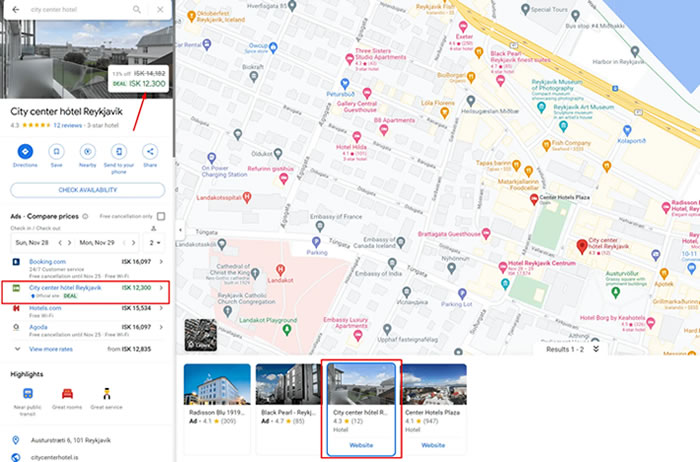This screenshot has height=462, width=700.
Task: Click the Share icon
Action: click(150, 152)
